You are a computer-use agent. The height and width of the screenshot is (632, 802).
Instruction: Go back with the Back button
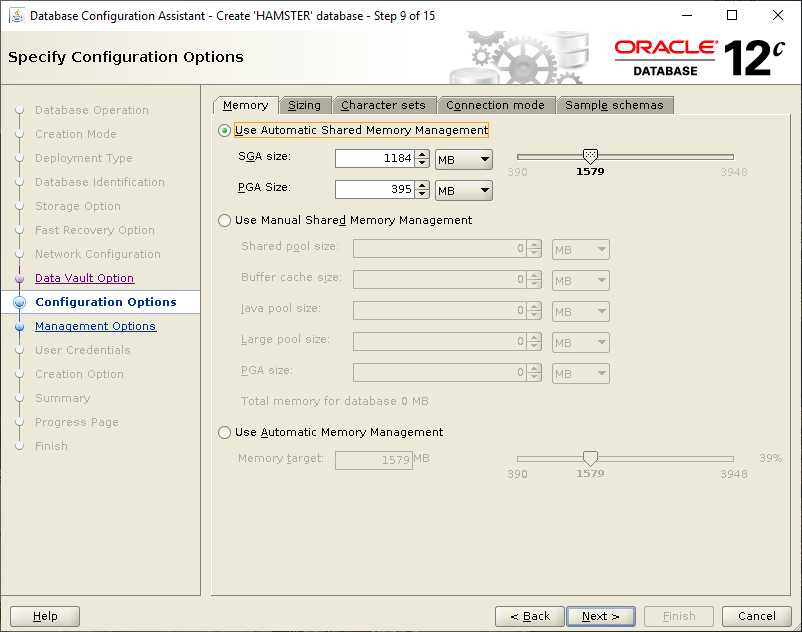click(x=530, y=616)
